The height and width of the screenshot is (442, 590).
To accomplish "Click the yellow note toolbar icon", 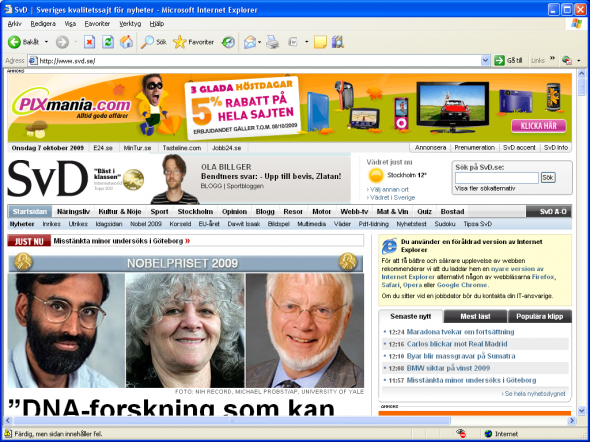I will (320, 42).
